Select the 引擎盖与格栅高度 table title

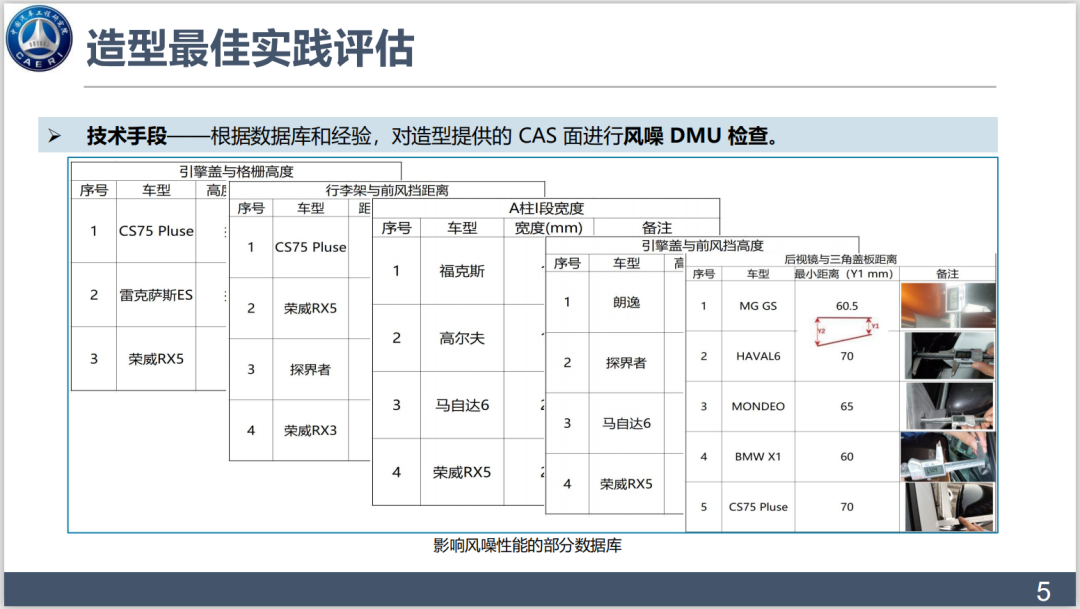(x=236, y=171)
